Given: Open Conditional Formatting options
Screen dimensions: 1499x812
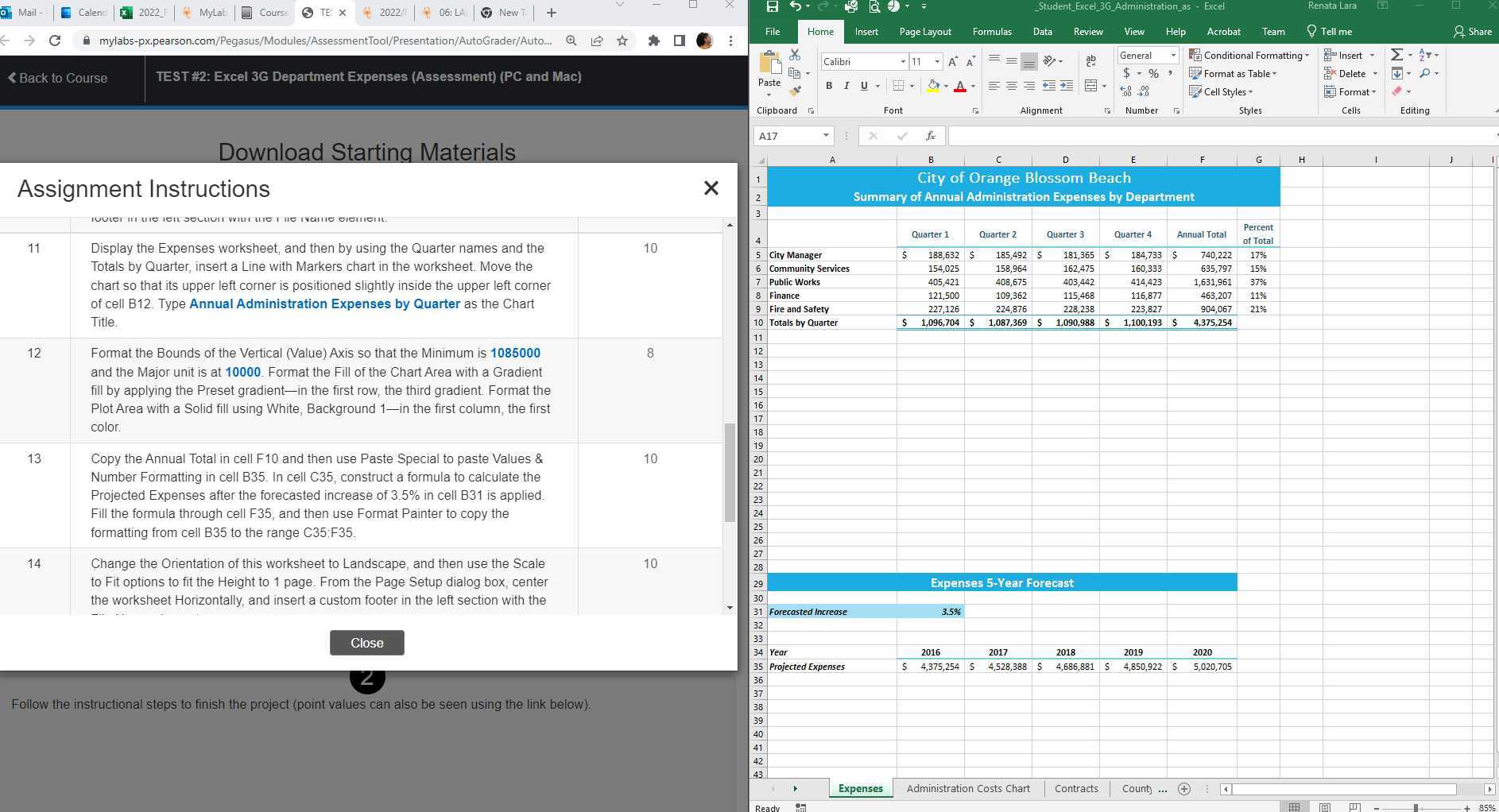Looking at the screenshot, I should coord(1248,55).
